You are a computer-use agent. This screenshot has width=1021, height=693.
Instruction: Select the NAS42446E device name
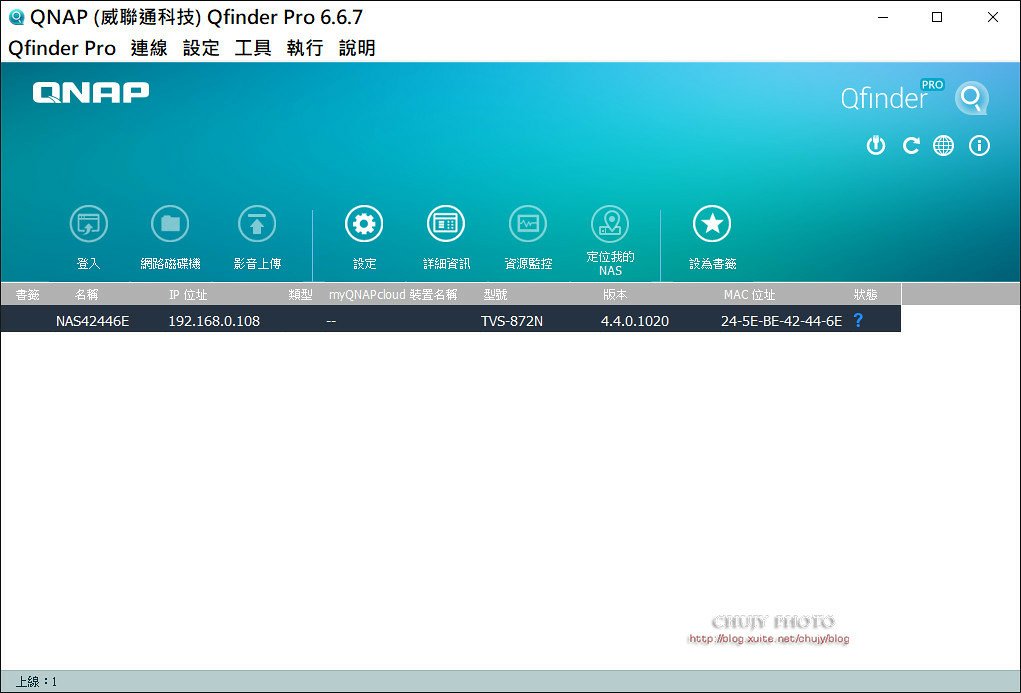(x=92, y=320)
